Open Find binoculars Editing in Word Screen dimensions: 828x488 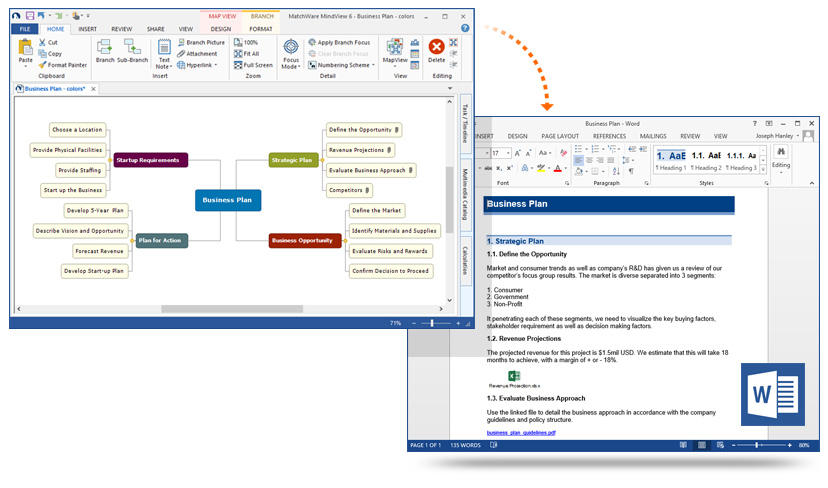[780, 153]
